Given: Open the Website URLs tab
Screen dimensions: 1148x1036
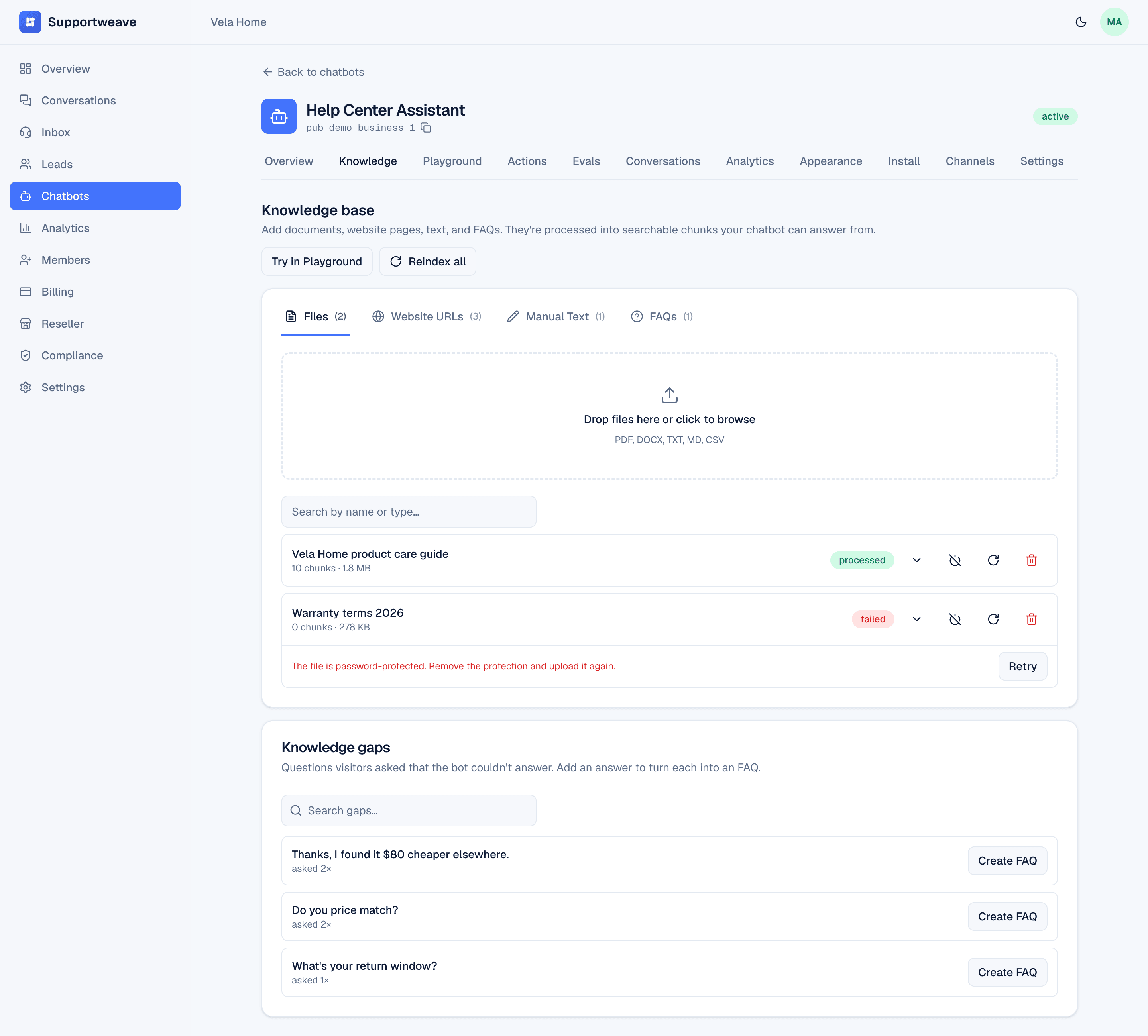Looking at the screenshot, I should point(427,316).
